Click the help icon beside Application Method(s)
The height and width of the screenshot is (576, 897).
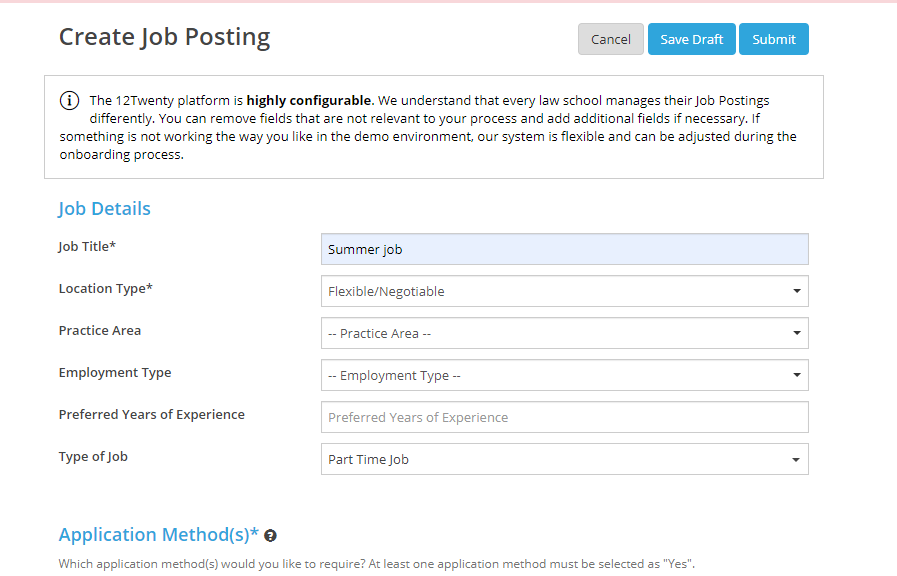click(270, 536)
